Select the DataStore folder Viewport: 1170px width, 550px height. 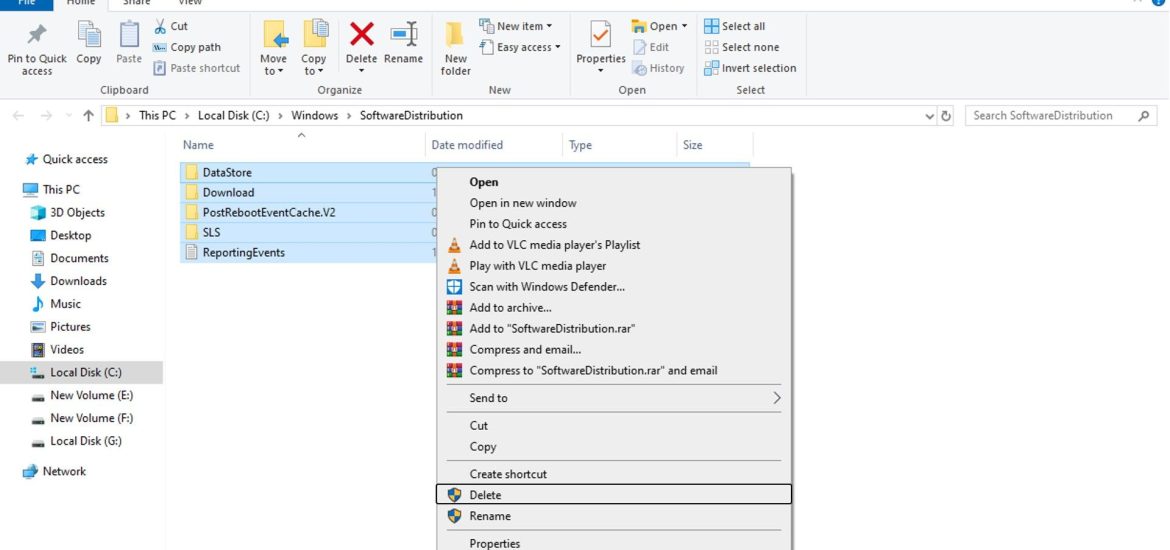tap(227, 172)
